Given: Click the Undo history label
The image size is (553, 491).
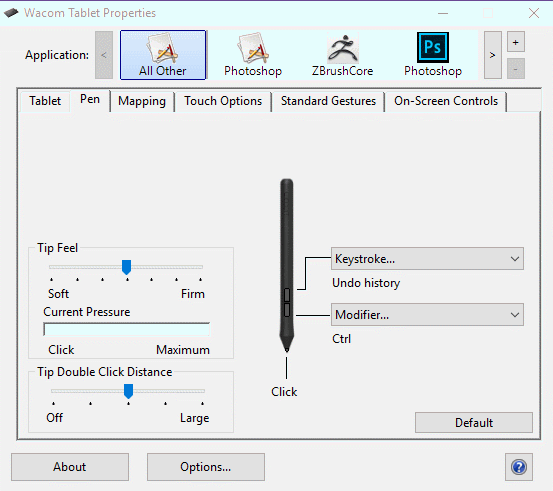Looking at the screenshot, I should 366,283.
